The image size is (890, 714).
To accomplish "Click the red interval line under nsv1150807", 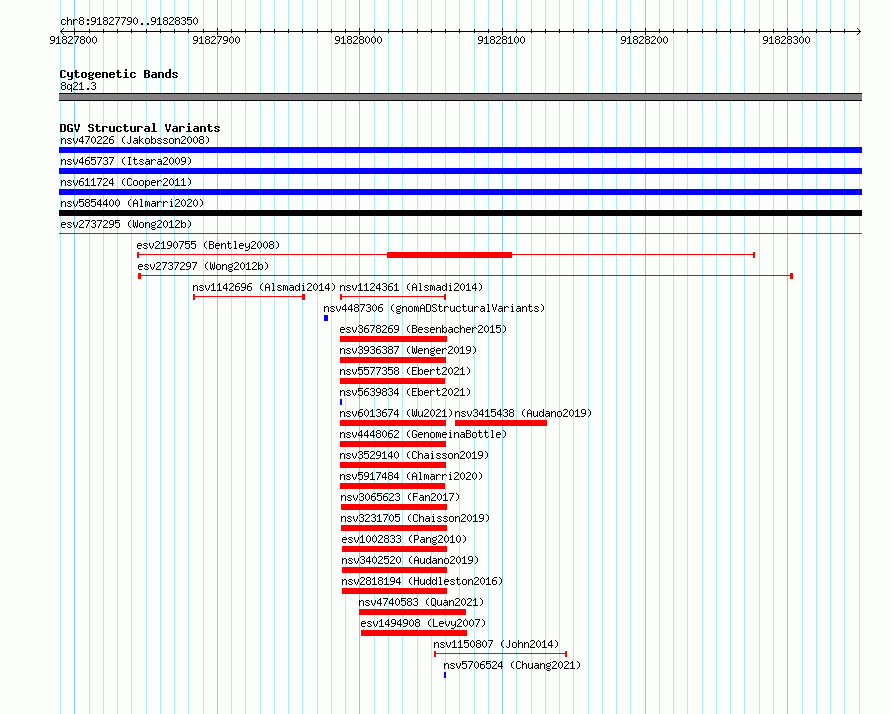I will [x=501, y=654].
